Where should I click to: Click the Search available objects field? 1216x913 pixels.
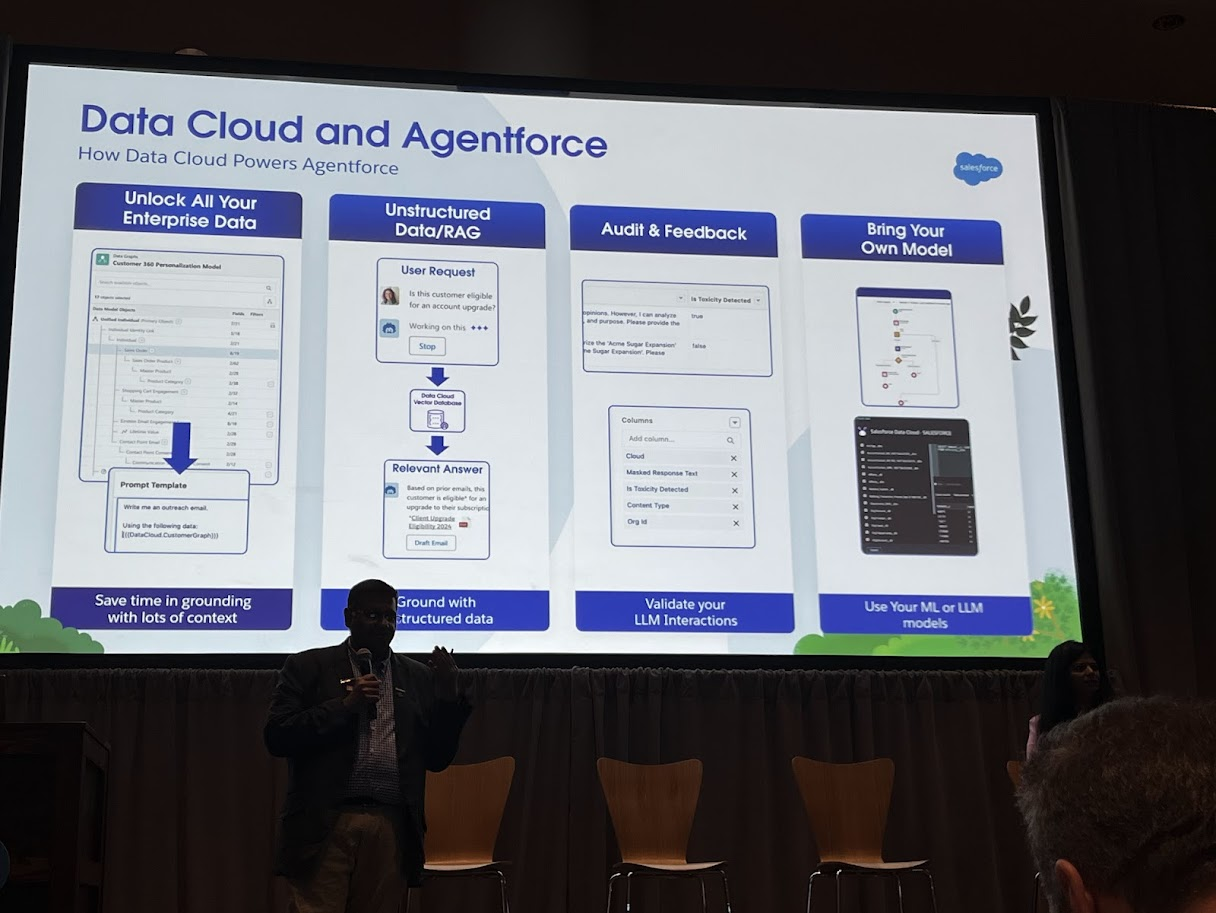click(x=184, y=286)
